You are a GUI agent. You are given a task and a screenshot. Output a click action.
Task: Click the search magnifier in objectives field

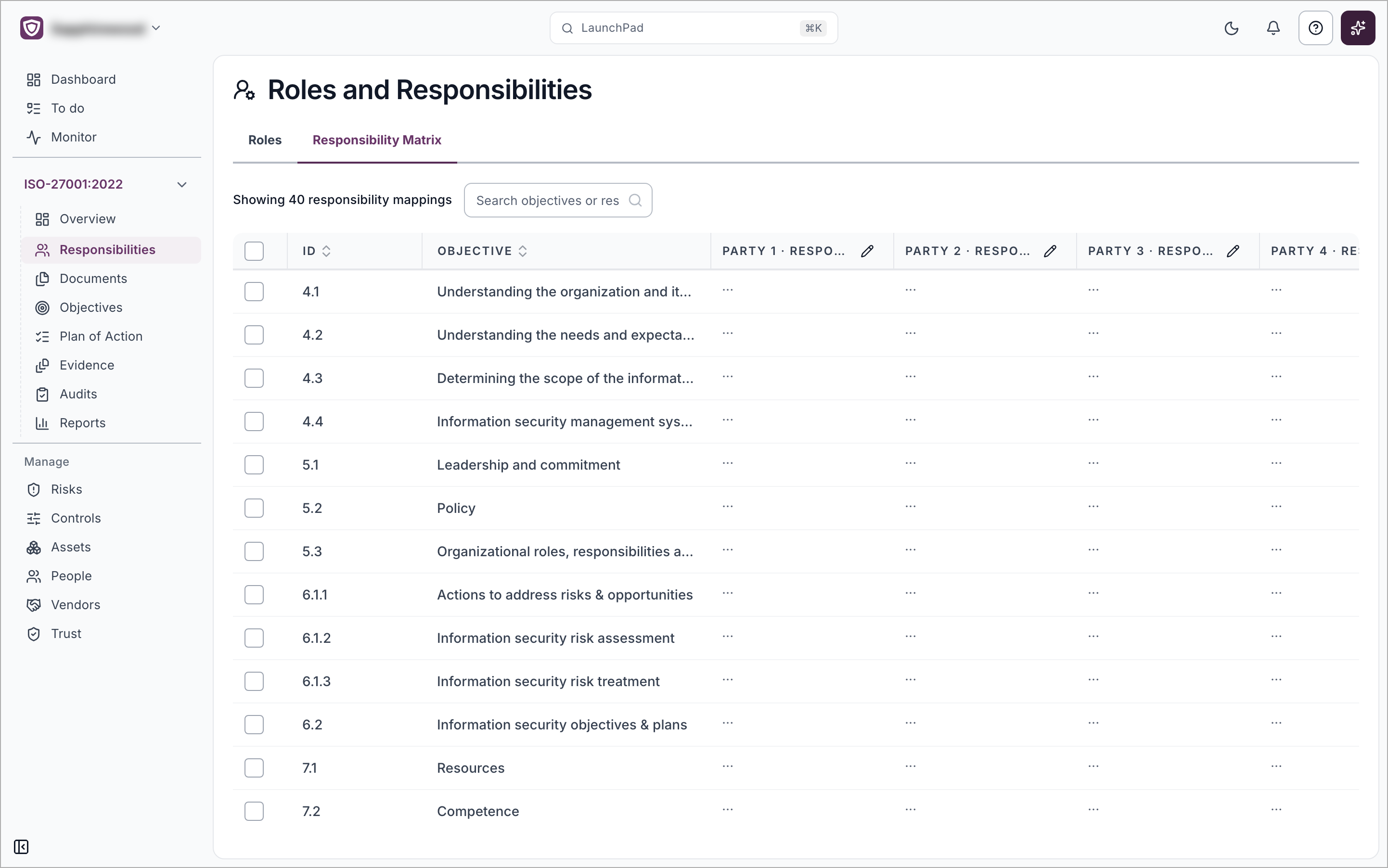tap(635, 200)
